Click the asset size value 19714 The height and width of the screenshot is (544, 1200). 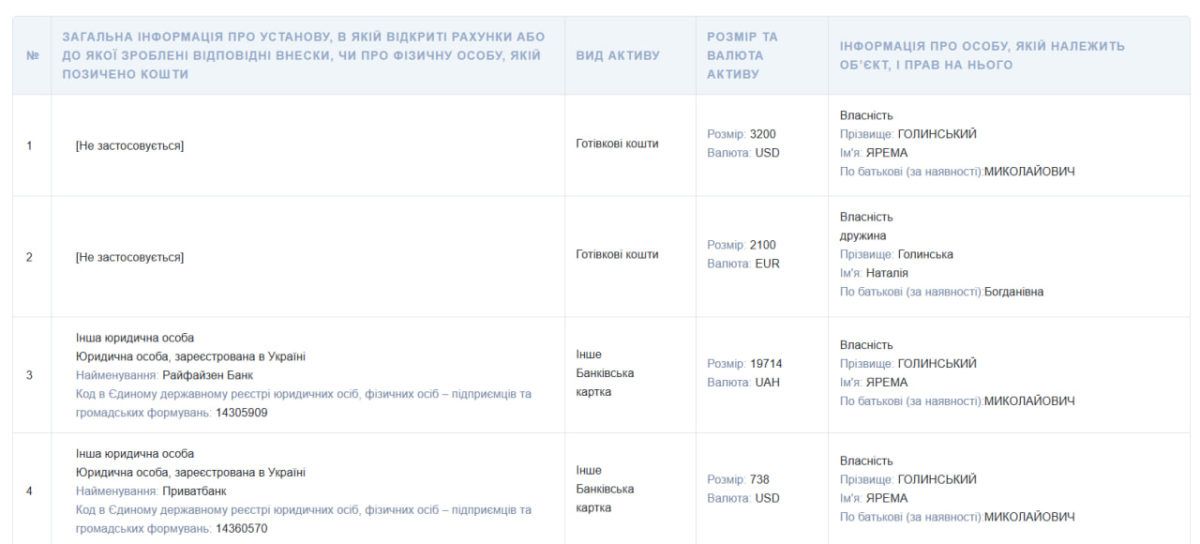[x=766, y=366]
